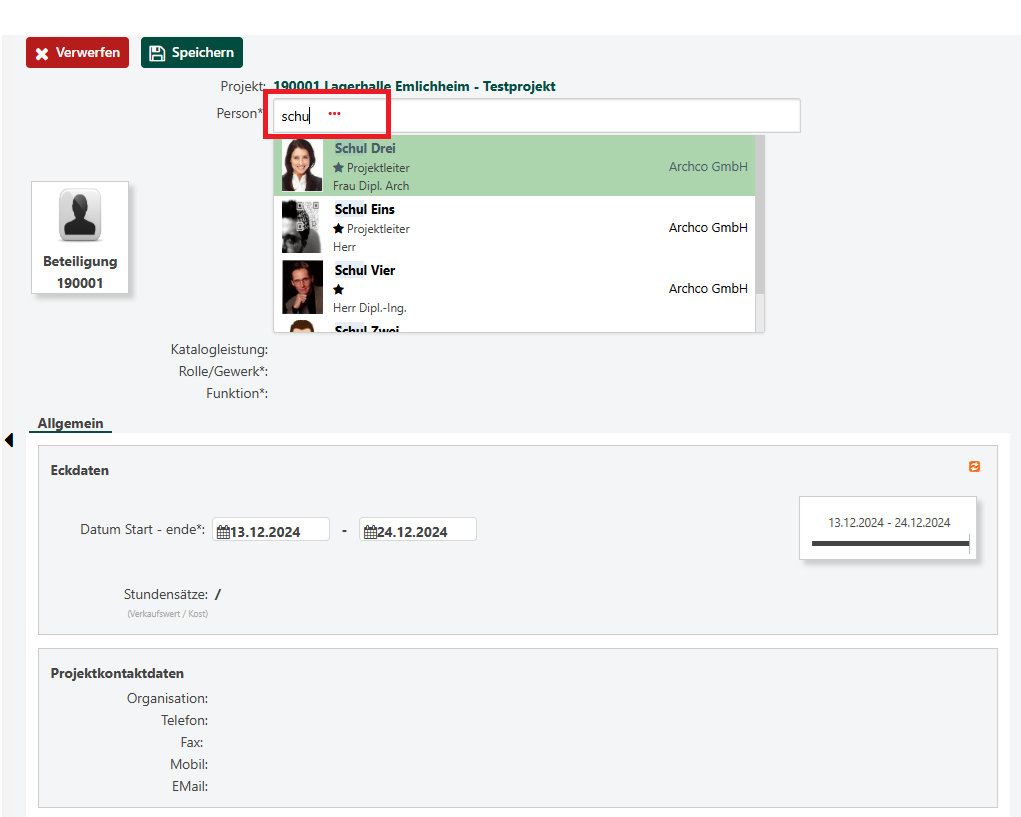
Task: Switch to the Allgemein tab
Action: 70,424
